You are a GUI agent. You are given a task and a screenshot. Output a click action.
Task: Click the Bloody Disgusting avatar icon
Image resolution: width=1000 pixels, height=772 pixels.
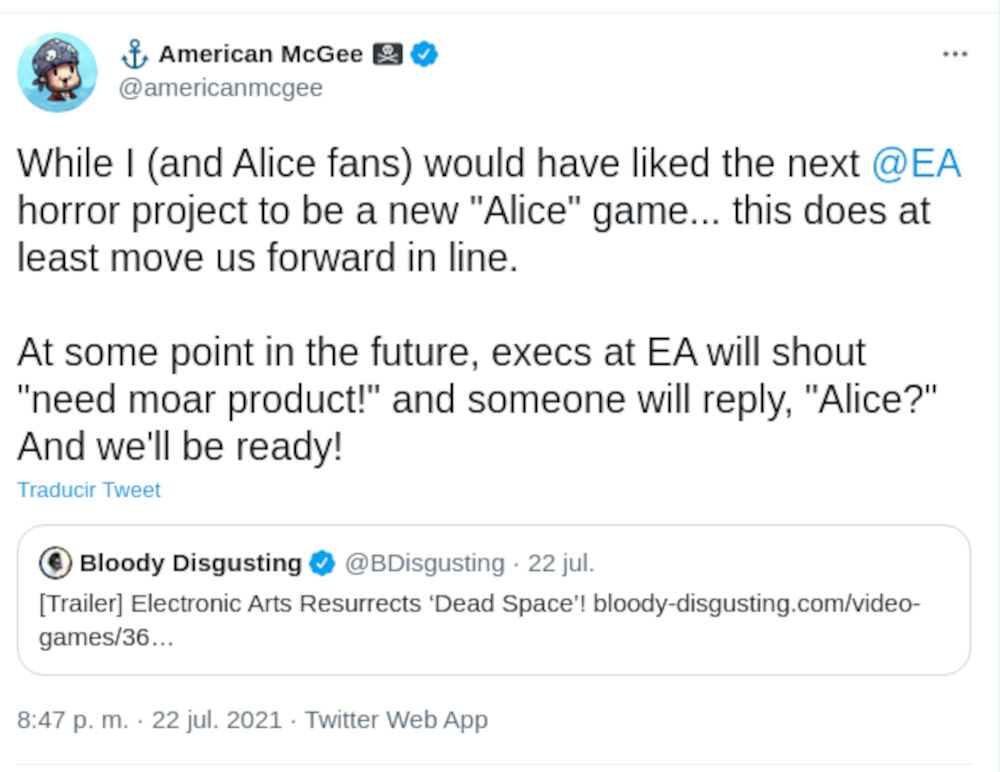point(56,564)
